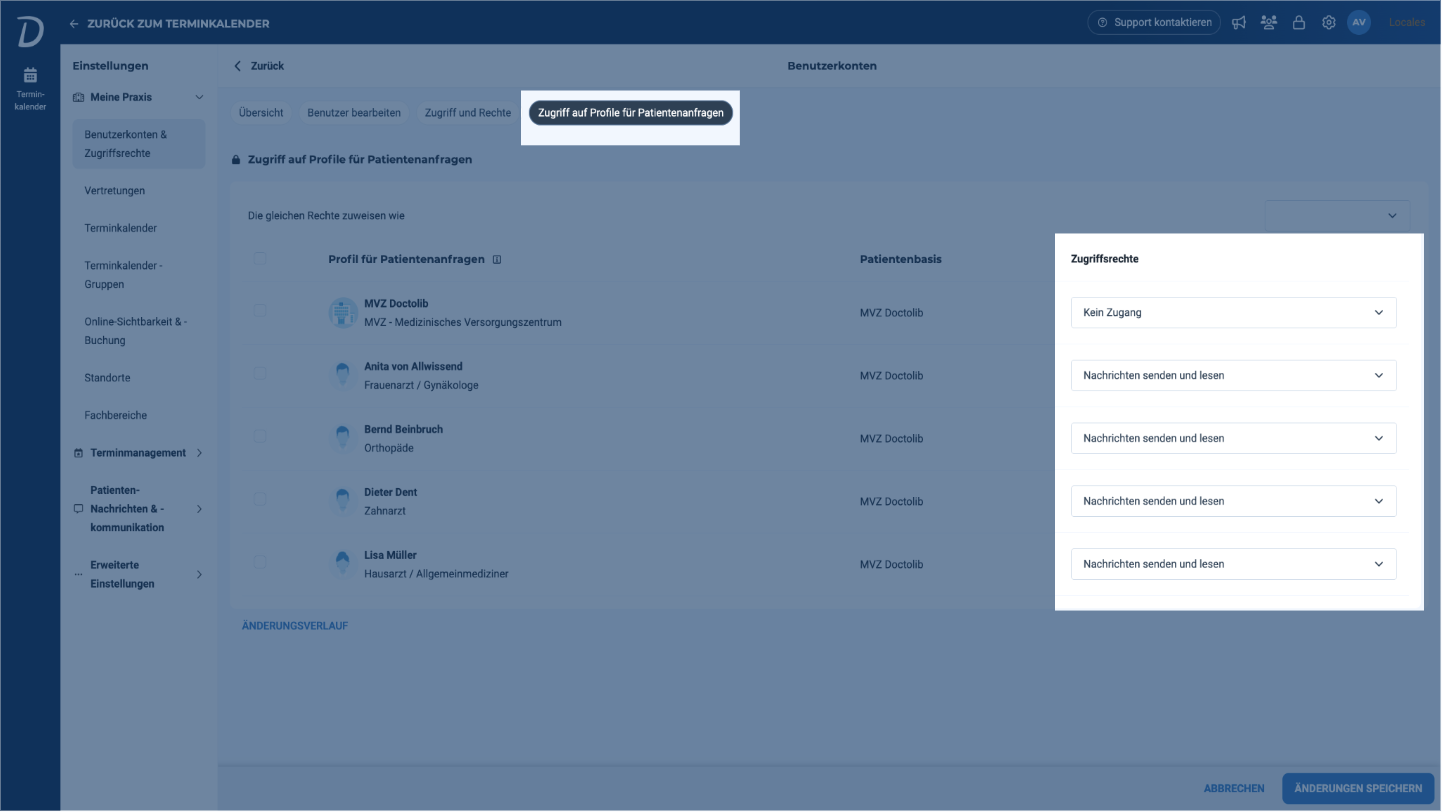The width and height of the screenshot is (1442, 812).
Task: Click the Abbrechen button
Action: click(x=1234, y=789)
